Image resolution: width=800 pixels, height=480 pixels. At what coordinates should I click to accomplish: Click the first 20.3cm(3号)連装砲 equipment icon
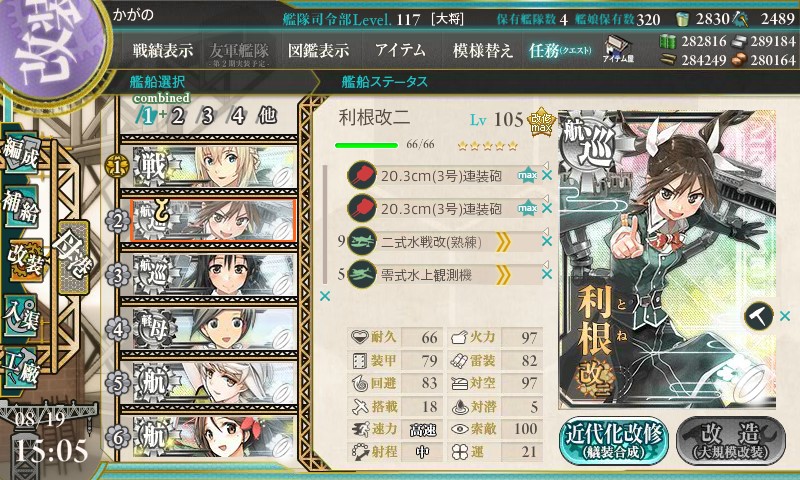(362, 175)
